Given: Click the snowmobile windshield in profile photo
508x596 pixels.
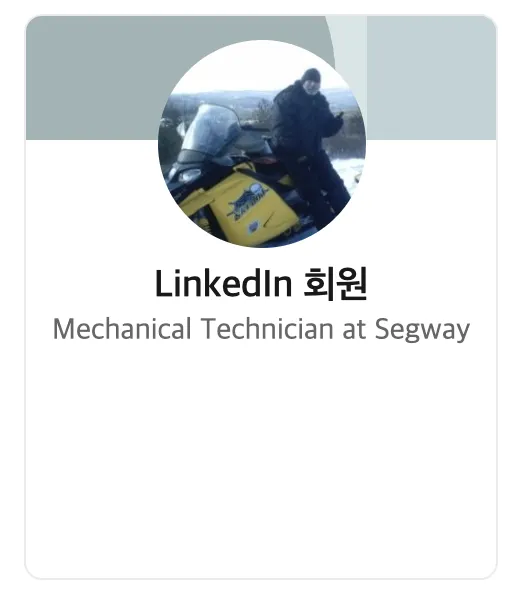Looking at the screenshot, I should point(211,129).
